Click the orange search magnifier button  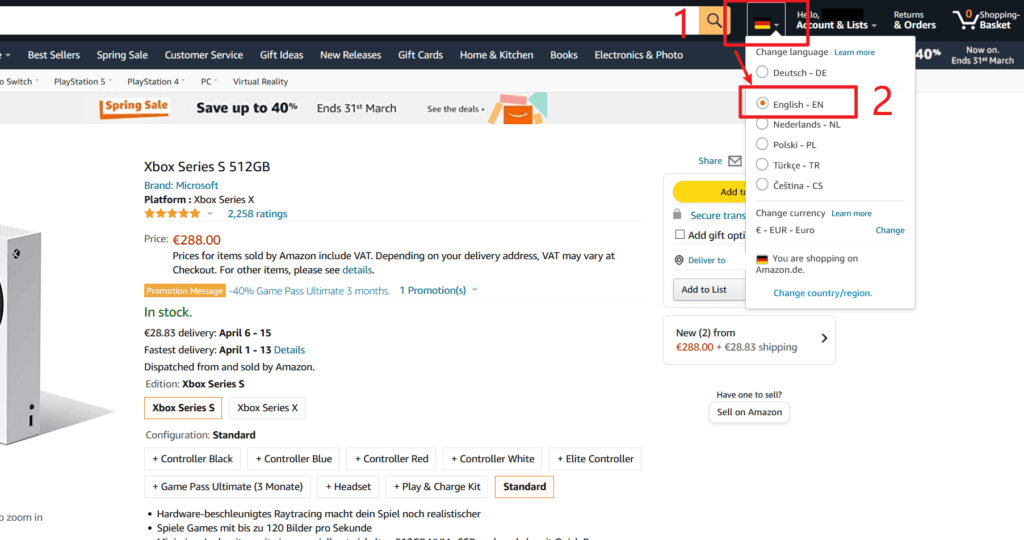[x=713, y=20]
